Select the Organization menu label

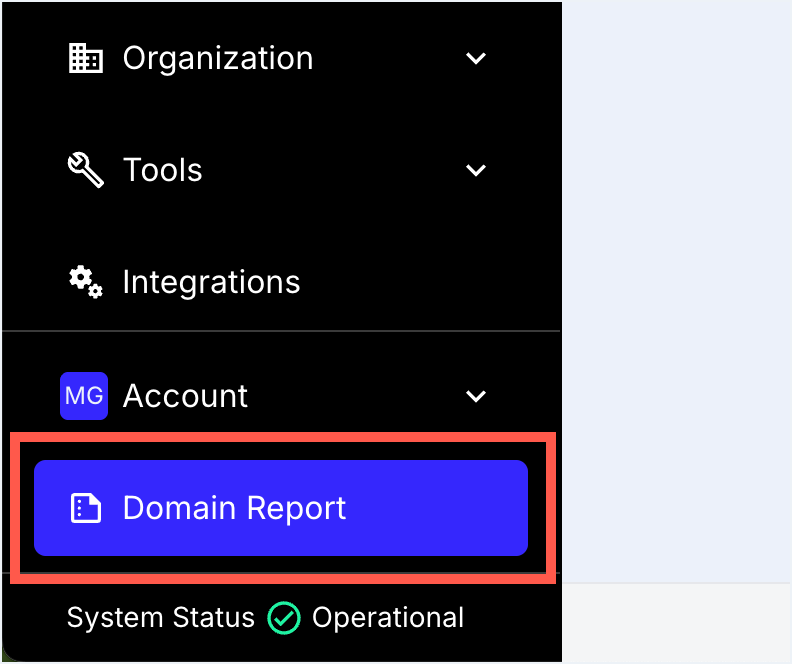tap(217, 59)
